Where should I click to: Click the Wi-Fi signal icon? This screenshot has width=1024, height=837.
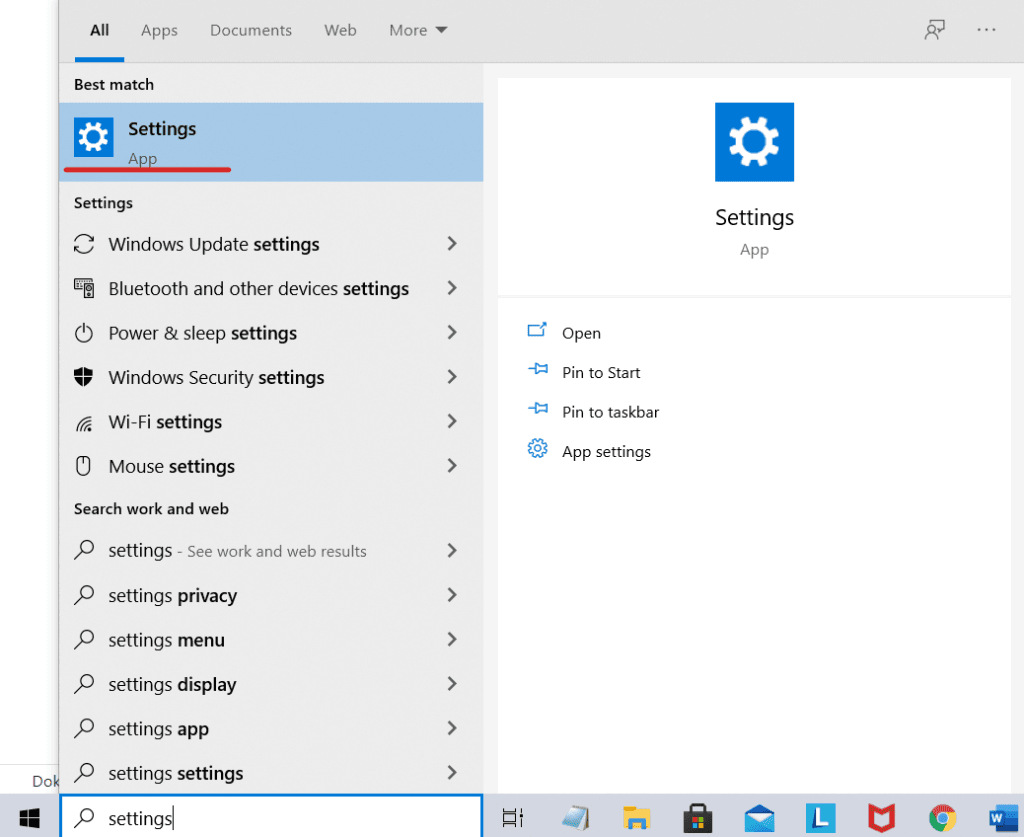click(x=84, y=423)
